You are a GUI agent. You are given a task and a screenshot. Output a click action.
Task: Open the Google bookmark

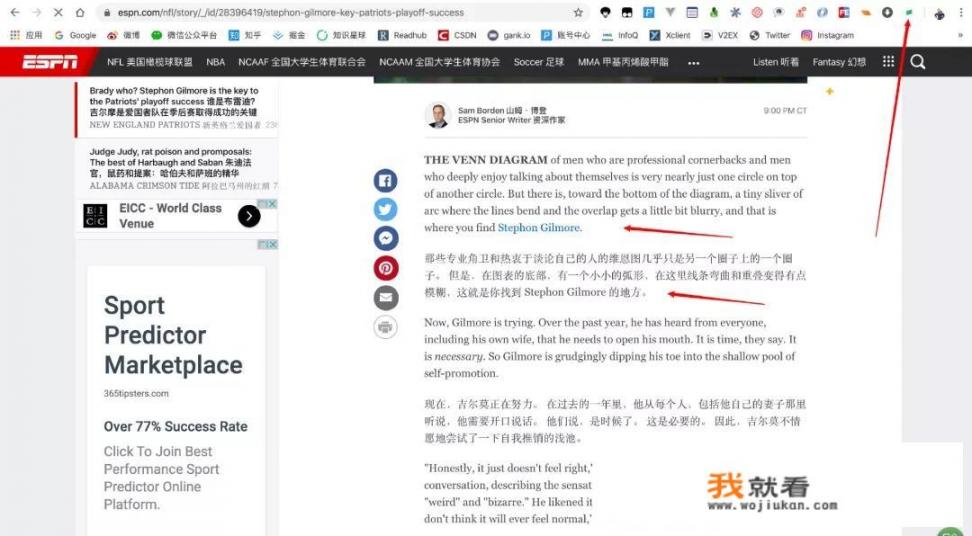76,35
